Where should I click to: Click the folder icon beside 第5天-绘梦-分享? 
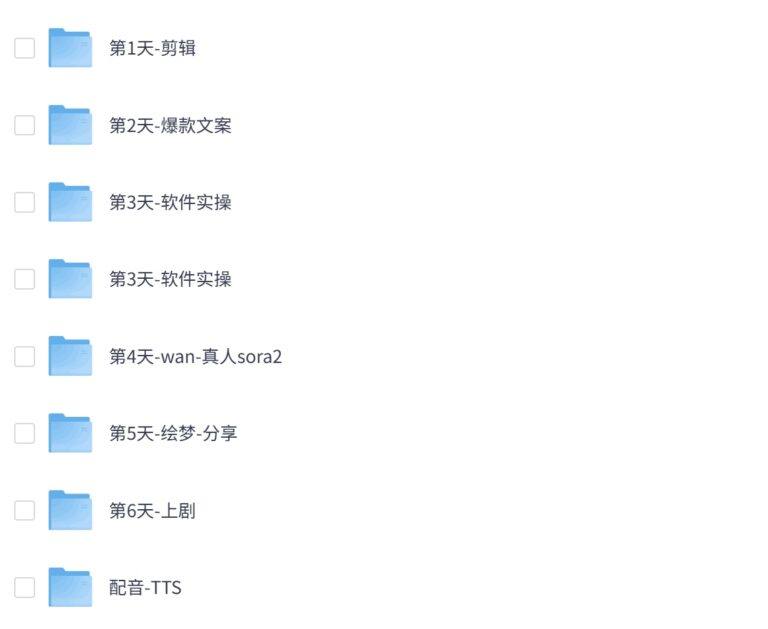coord(69,433)
